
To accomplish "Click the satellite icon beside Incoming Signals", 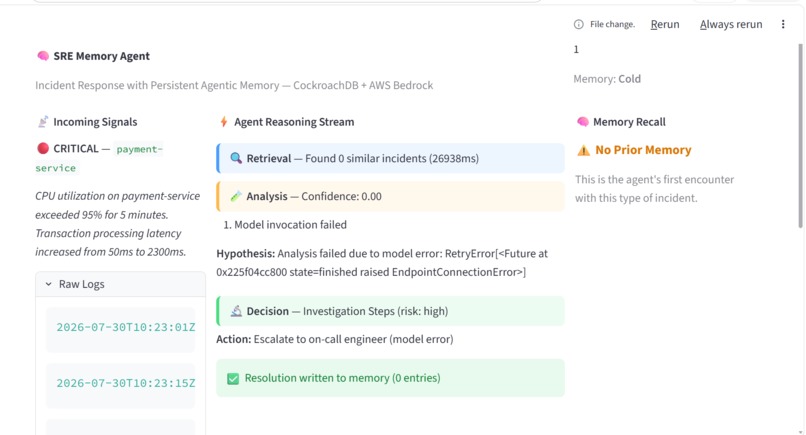I will click(43, 122).
